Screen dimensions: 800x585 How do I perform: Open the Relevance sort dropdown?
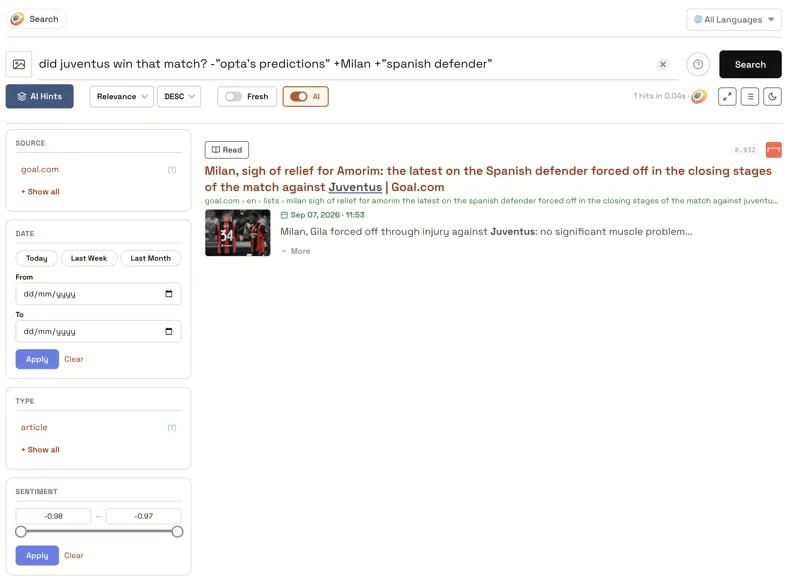click(121, 96)
